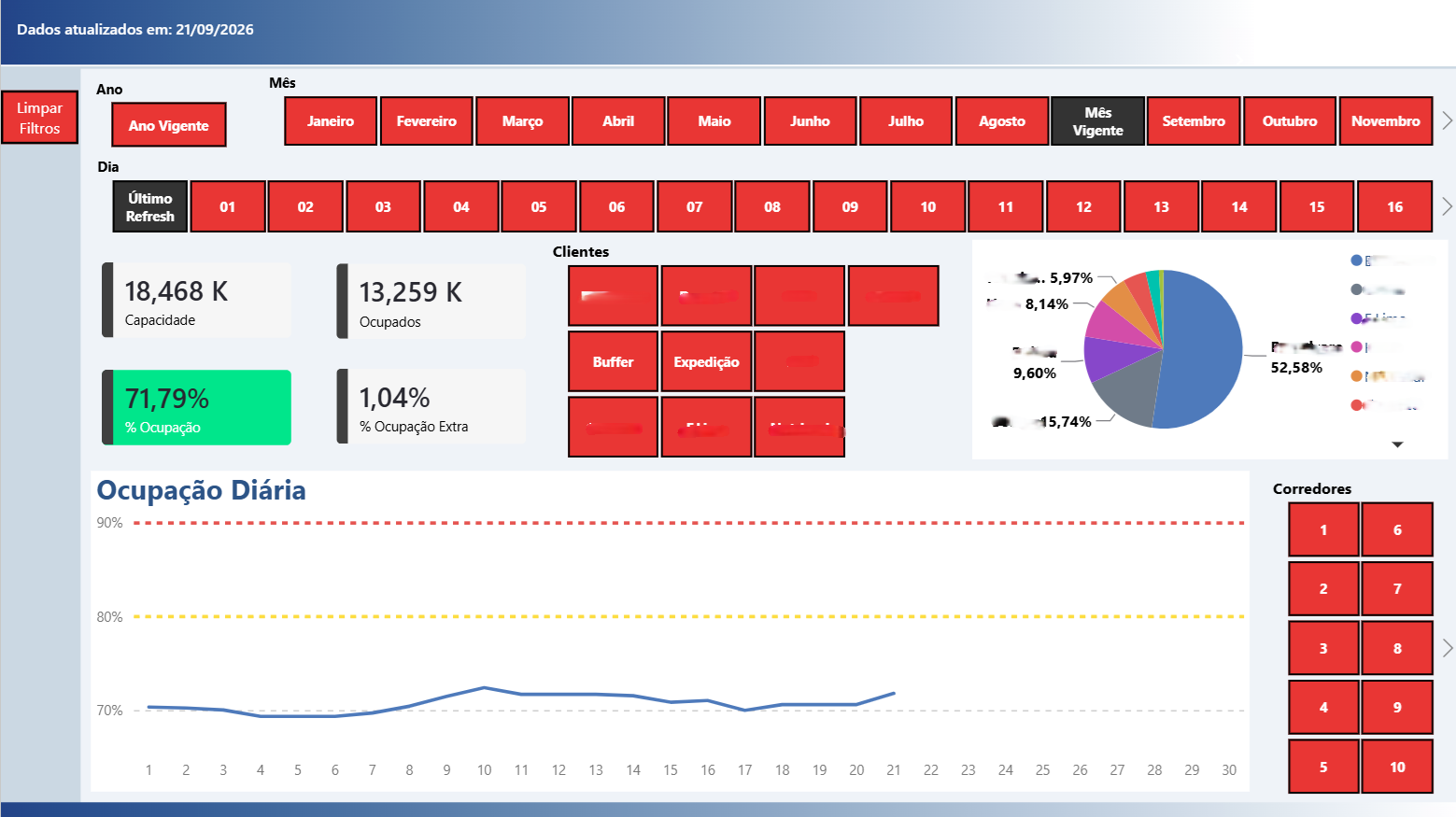
Task: Click the 1,04% Ocupação Extra card
Action: coord(431,407)
